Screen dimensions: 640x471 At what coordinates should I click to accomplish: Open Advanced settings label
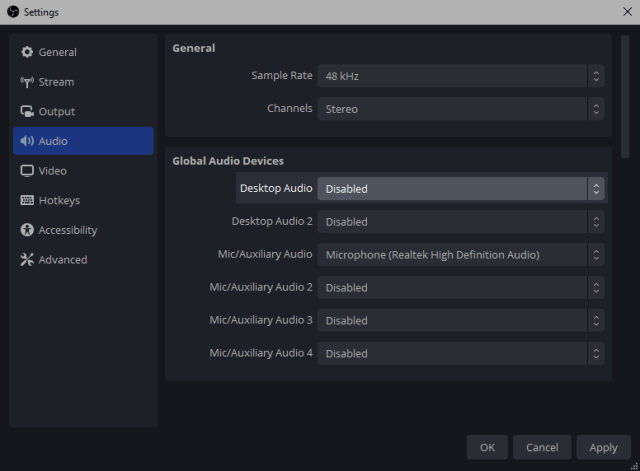coord(63,260)
